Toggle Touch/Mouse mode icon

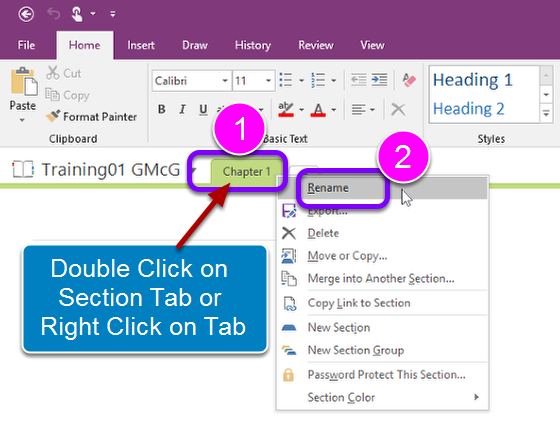pyautogui.click(x=76, y=15)
